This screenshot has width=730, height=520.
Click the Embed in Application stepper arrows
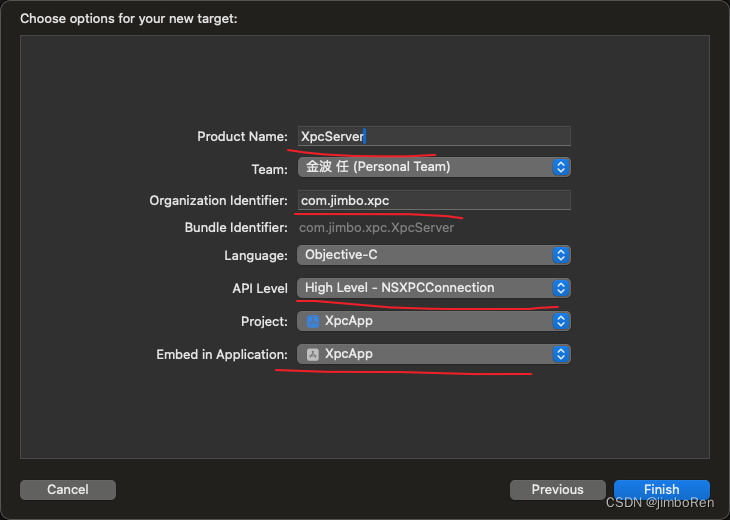click(x=561, y=354)
